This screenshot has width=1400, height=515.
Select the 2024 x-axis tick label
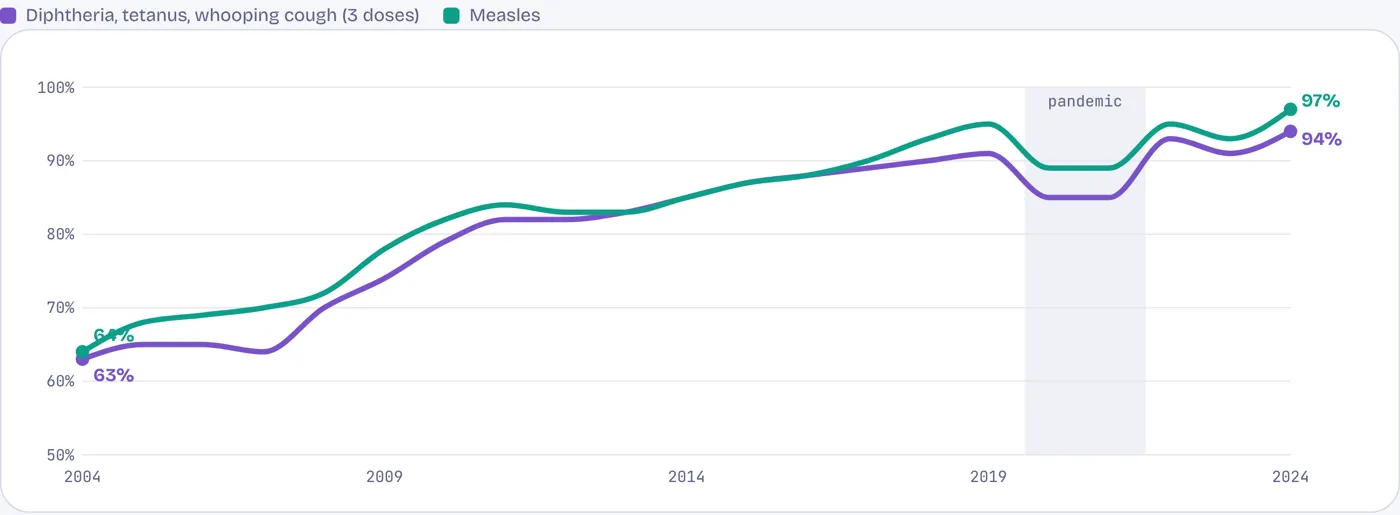tap(1290, 477)
